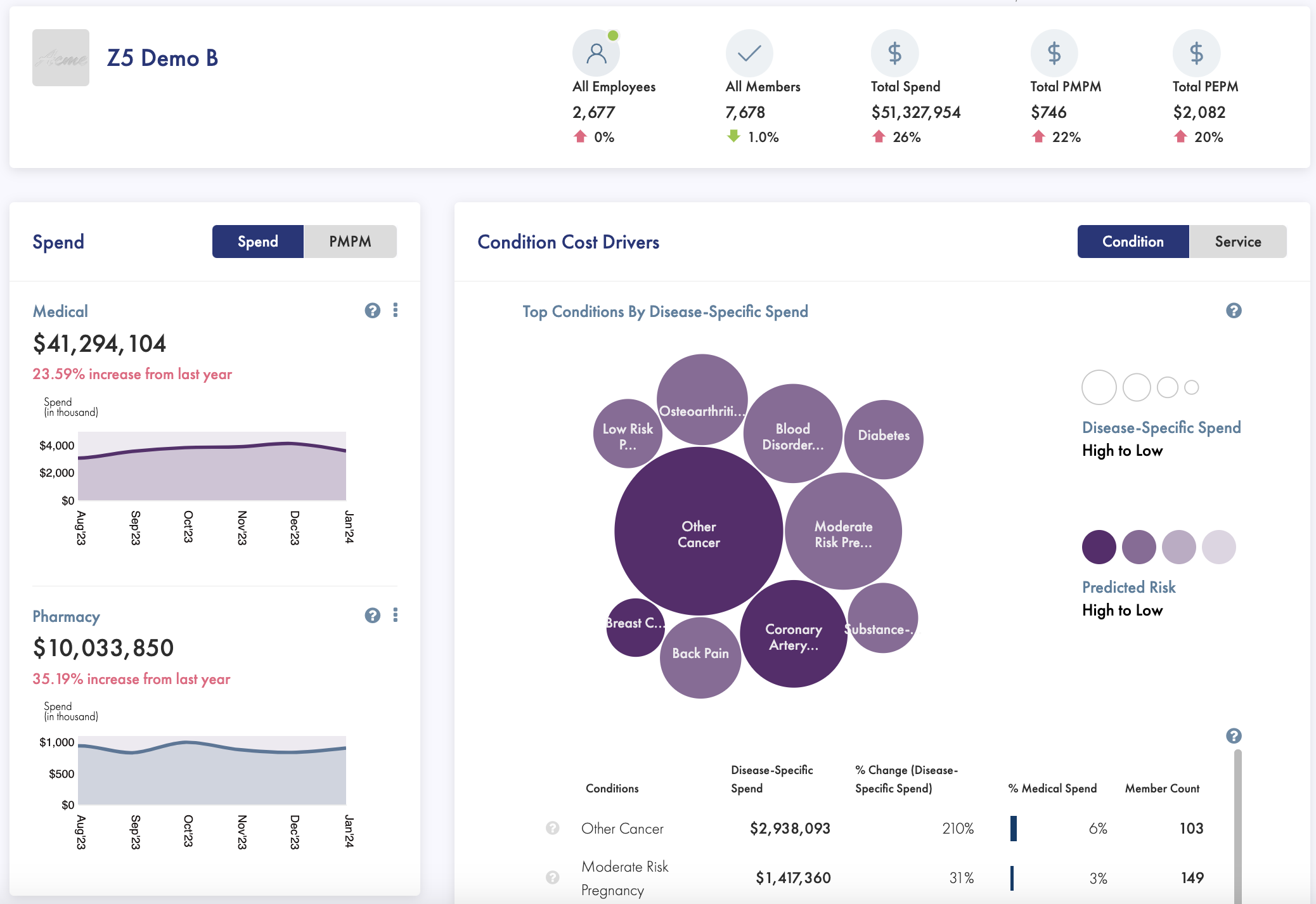
Task: Select the Spend toggle button
Action: (257, 242)
